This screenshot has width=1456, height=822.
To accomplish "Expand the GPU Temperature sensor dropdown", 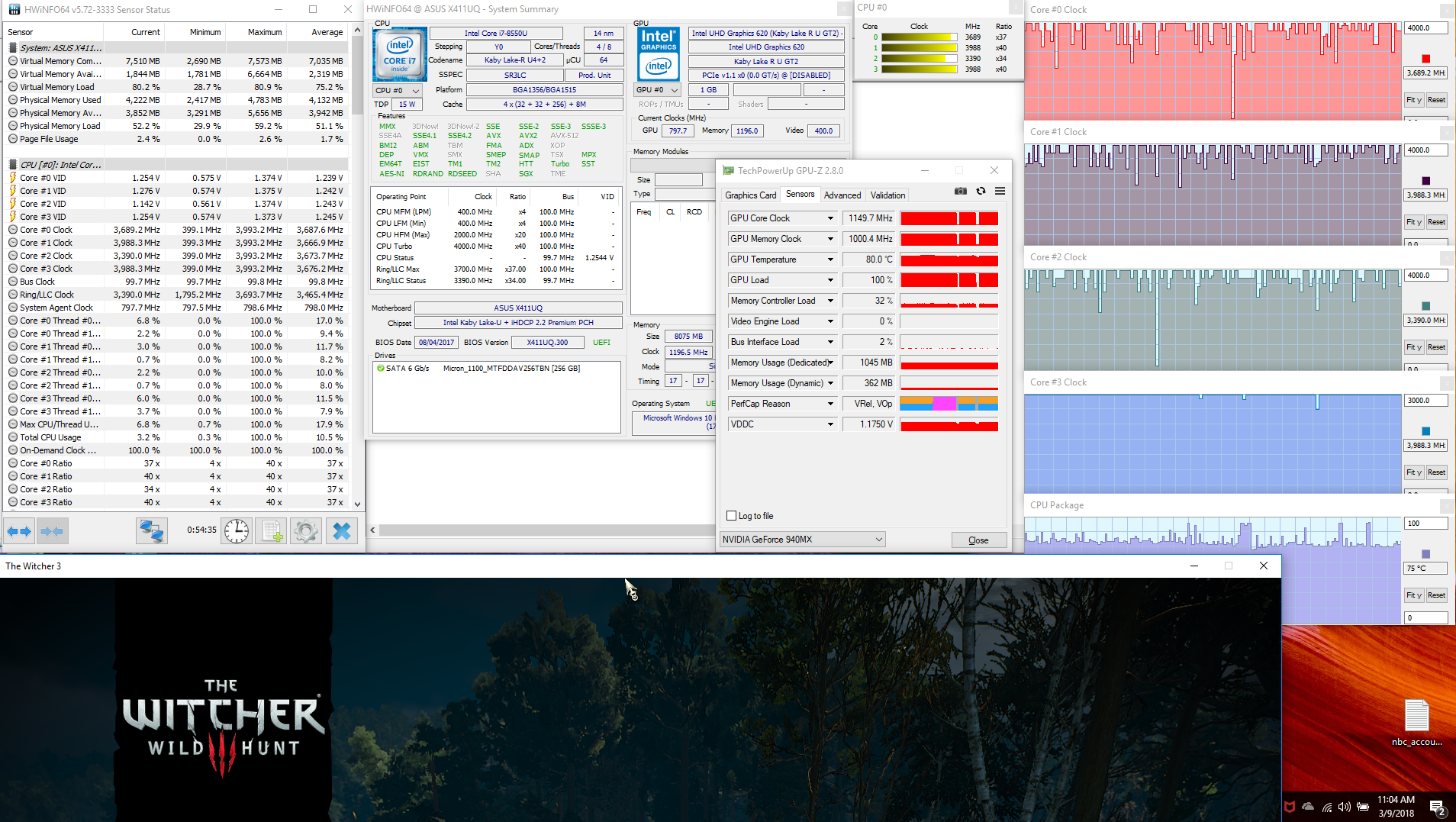I will pyautogui.click(x=830, y=259).
